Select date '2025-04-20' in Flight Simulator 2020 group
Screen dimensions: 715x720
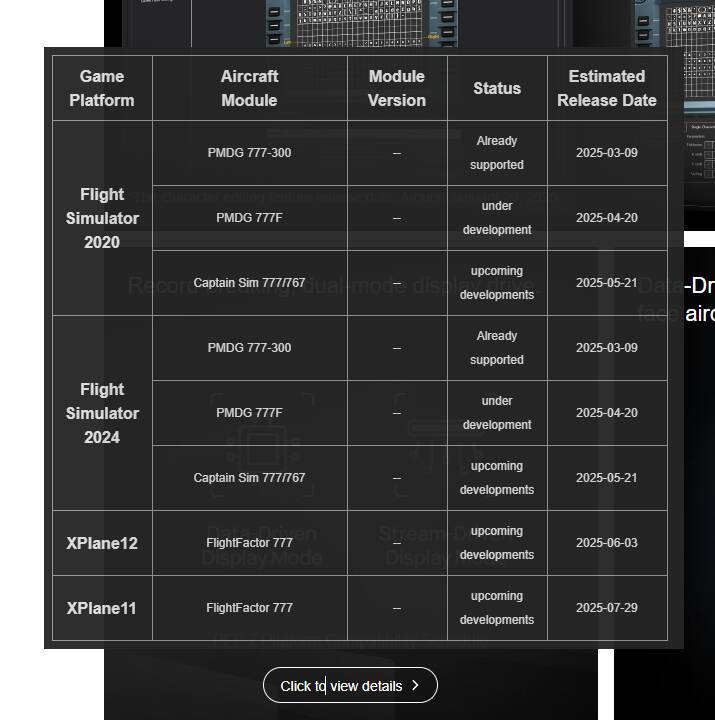tap(607, 218)
